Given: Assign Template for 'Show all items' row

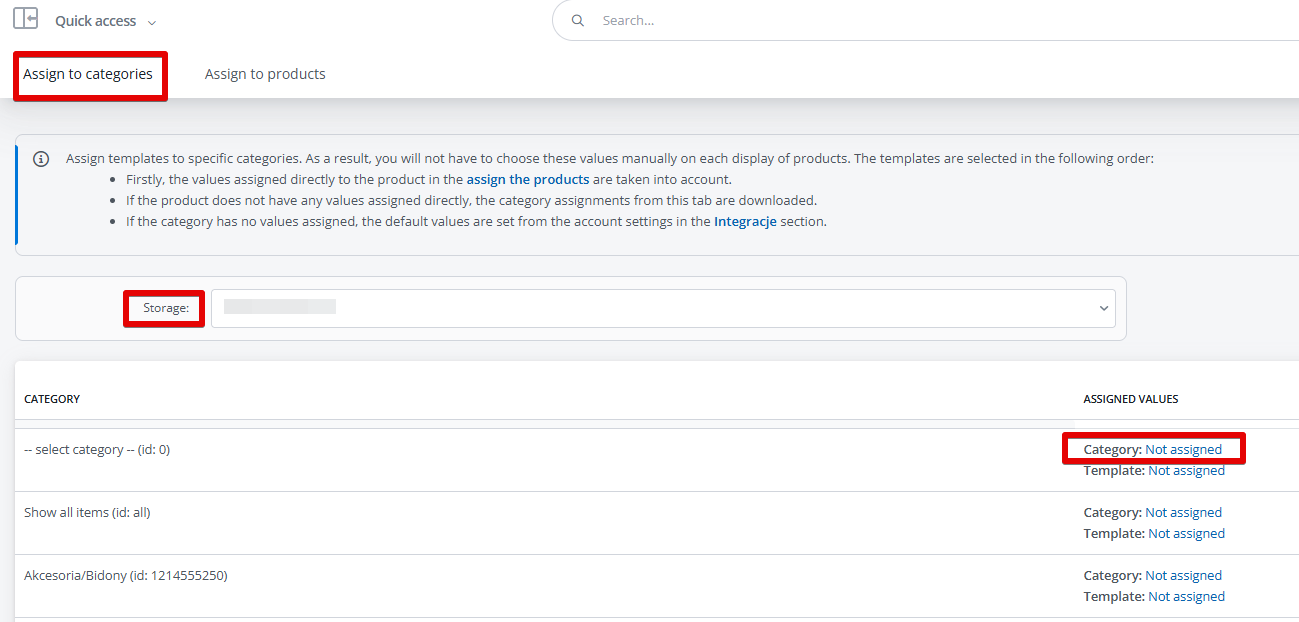Looking at the screenshot, I should pyautogui.click(x=1186, y=534).
